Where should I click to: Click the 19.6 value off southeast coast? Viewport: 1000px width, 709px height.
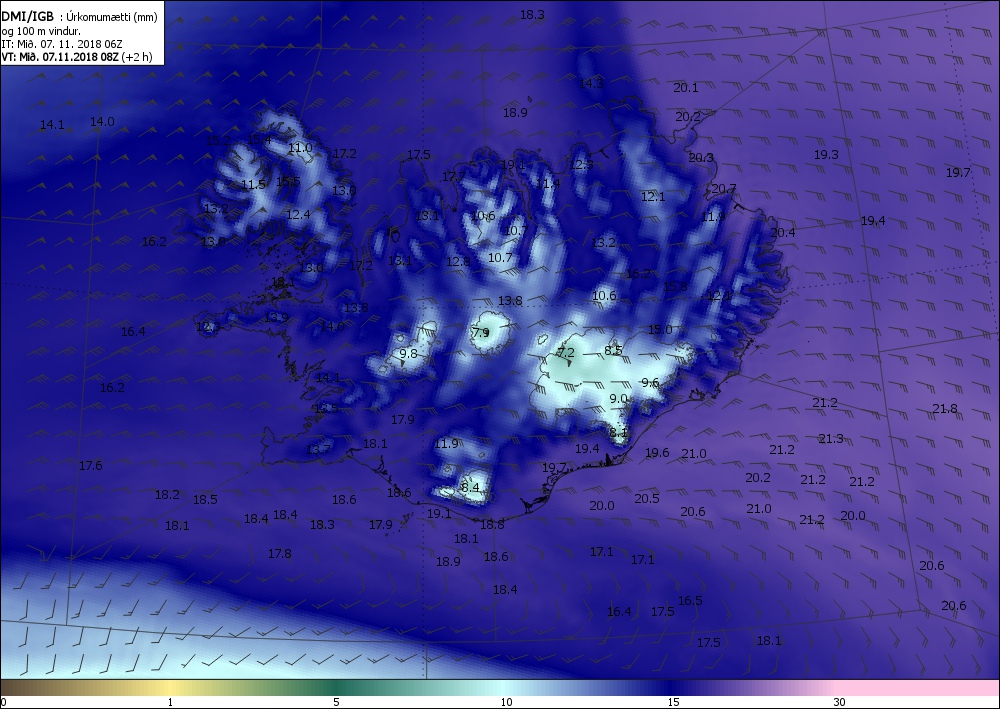point(657,453)
